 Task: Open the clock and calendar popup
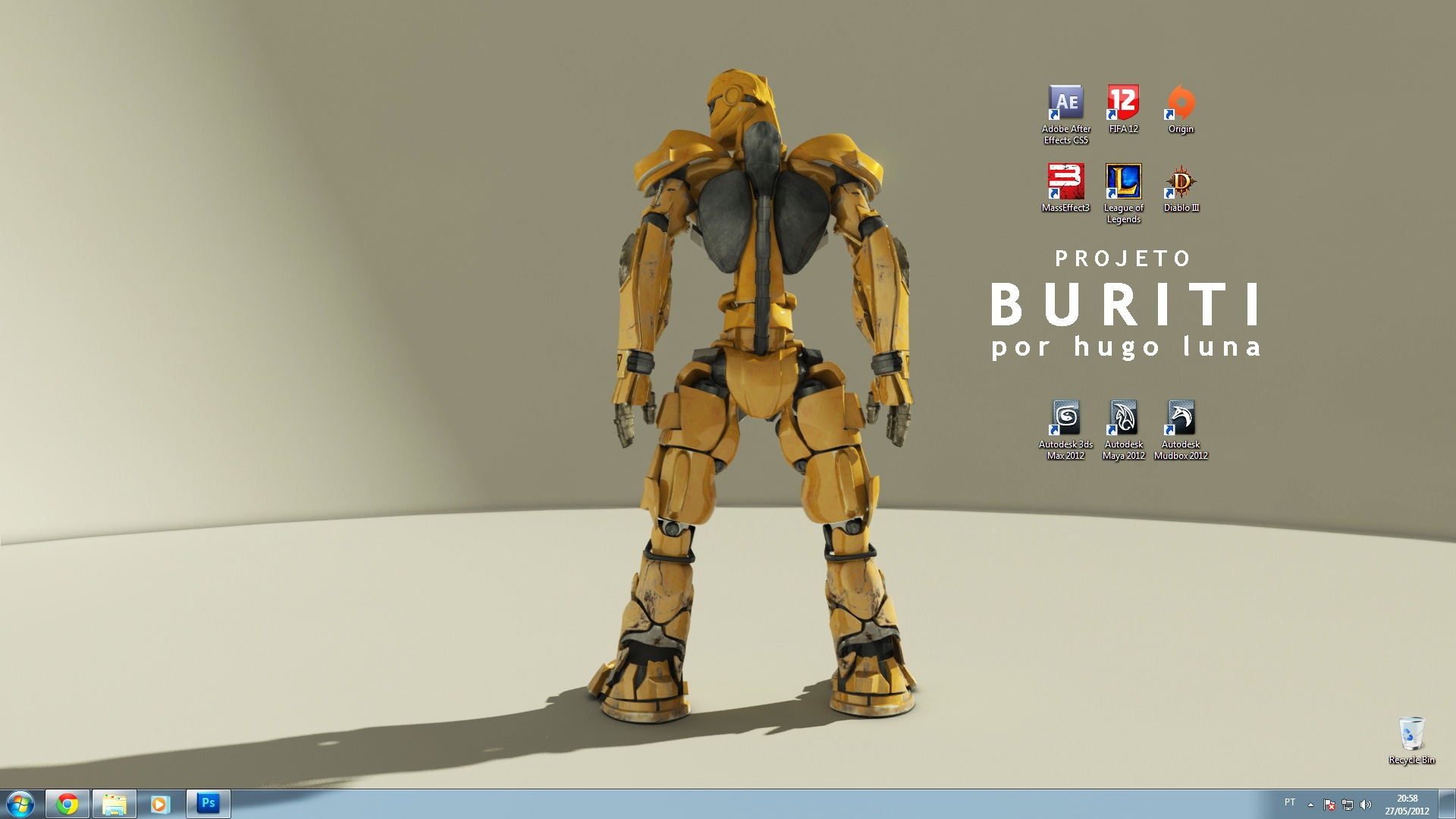pos(1407,804)
